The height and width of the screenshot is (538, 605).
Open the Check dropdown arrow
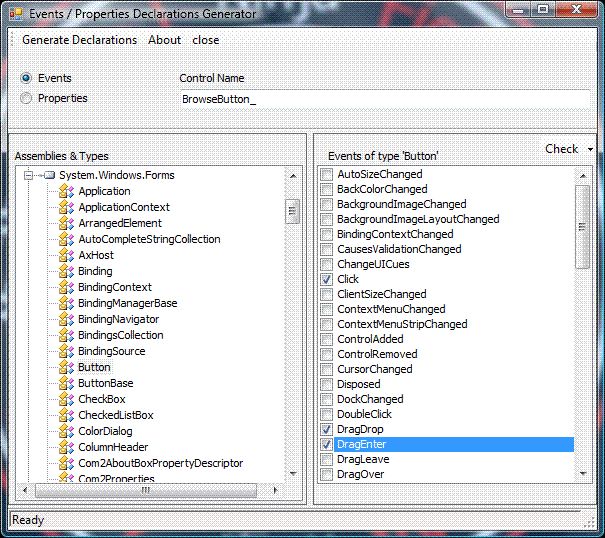click(590, 149)
